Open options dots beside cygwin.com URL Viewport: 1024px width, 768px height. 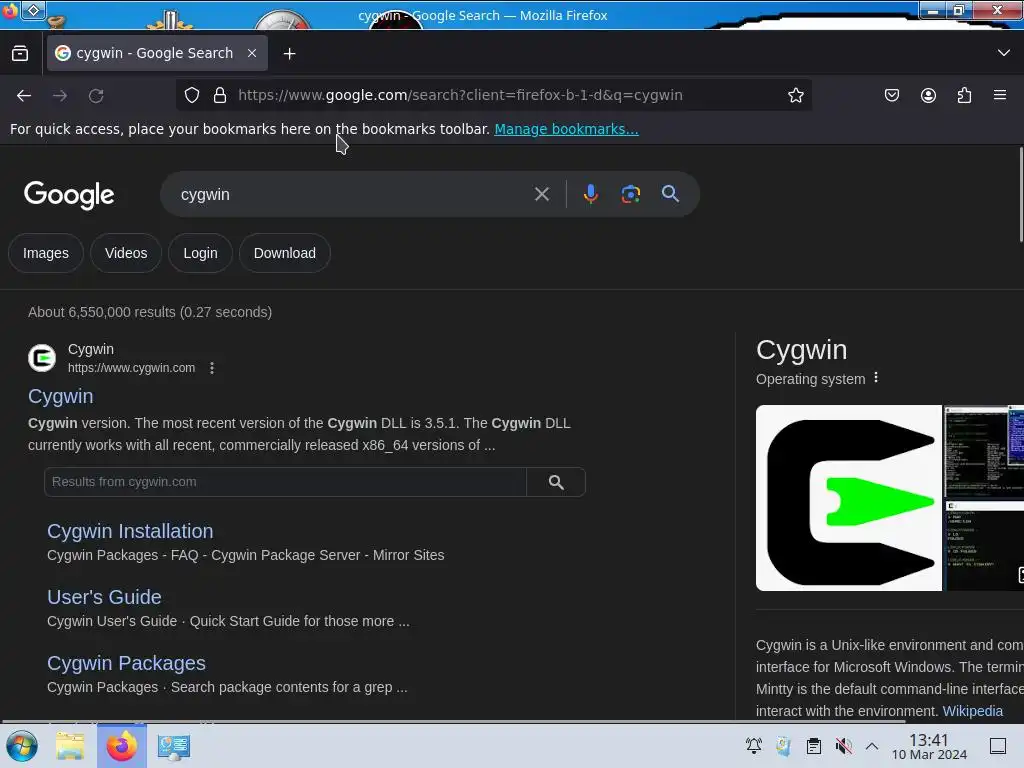[x=212, y=368]
